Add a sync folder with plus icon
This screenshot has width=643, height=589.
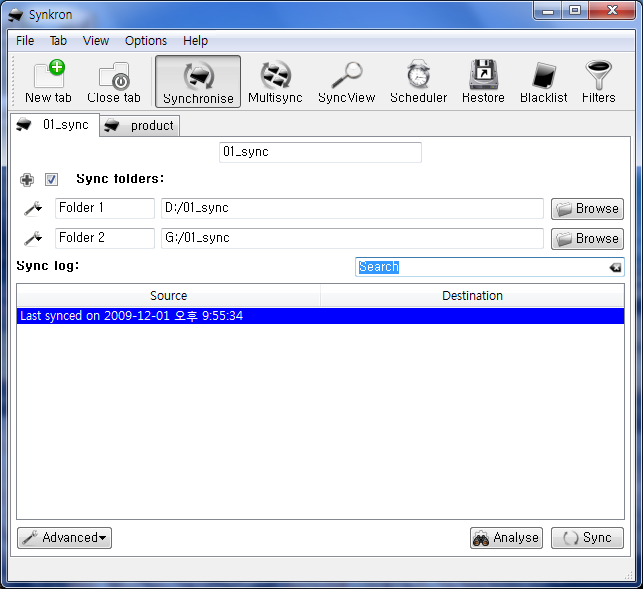pyautogui.click(x=27, y=180)
